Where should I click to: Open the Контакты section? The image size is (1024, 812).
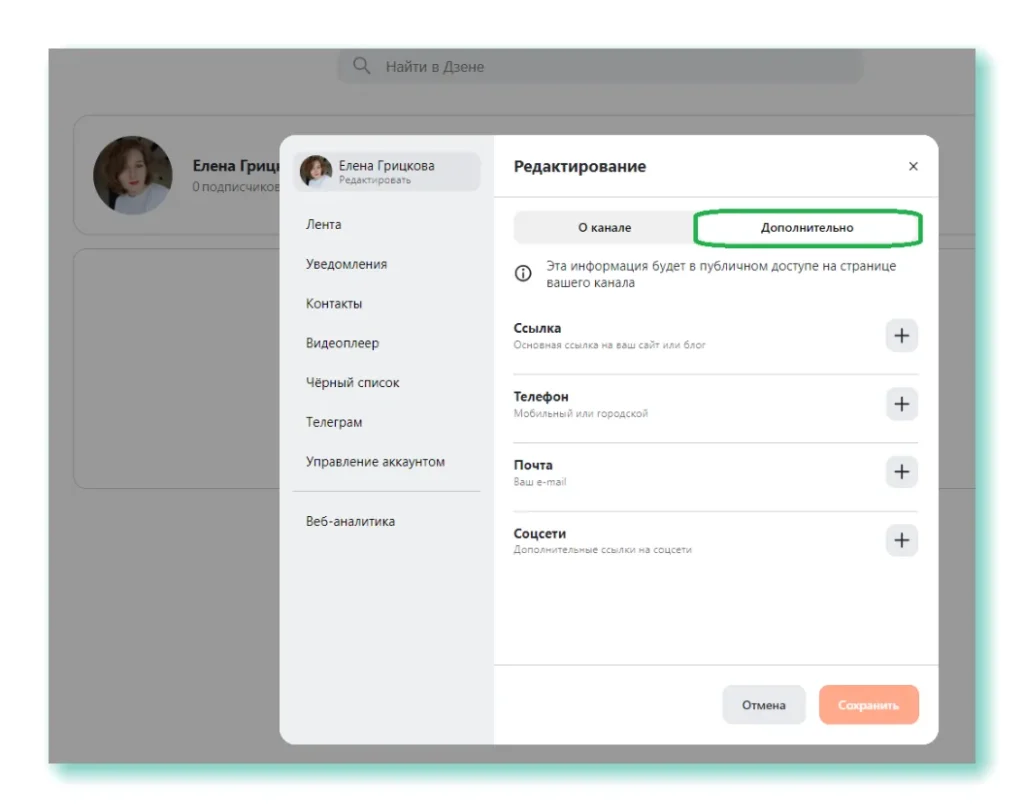click(x=334, y=304)
